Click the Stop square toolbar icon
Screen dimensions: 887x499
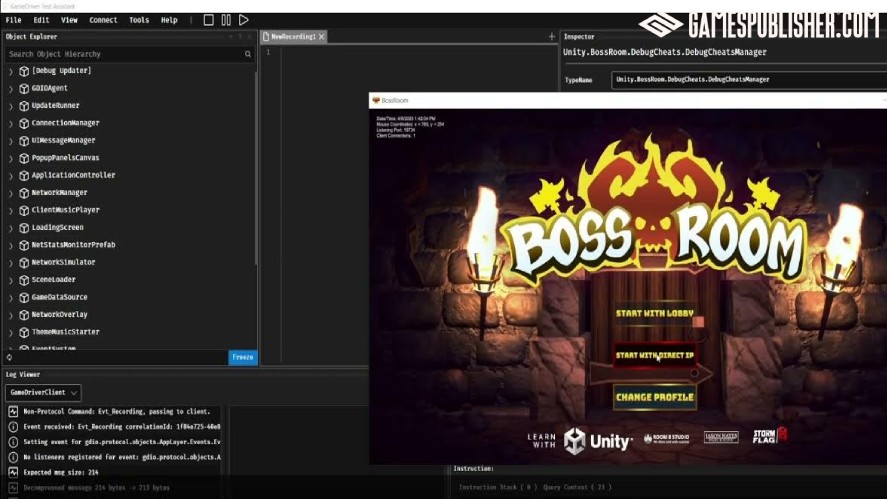(x=208, y=20)
